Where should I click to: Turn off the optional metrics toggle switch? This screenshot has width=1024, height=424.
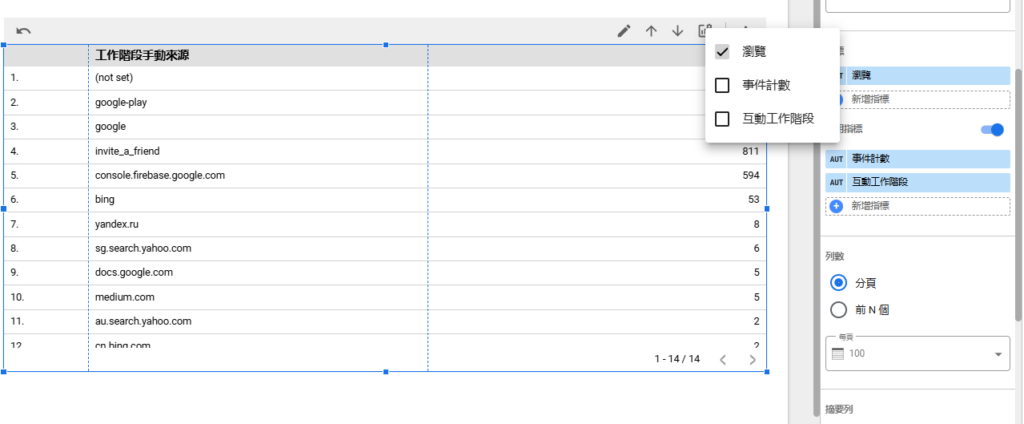point(991,129)
